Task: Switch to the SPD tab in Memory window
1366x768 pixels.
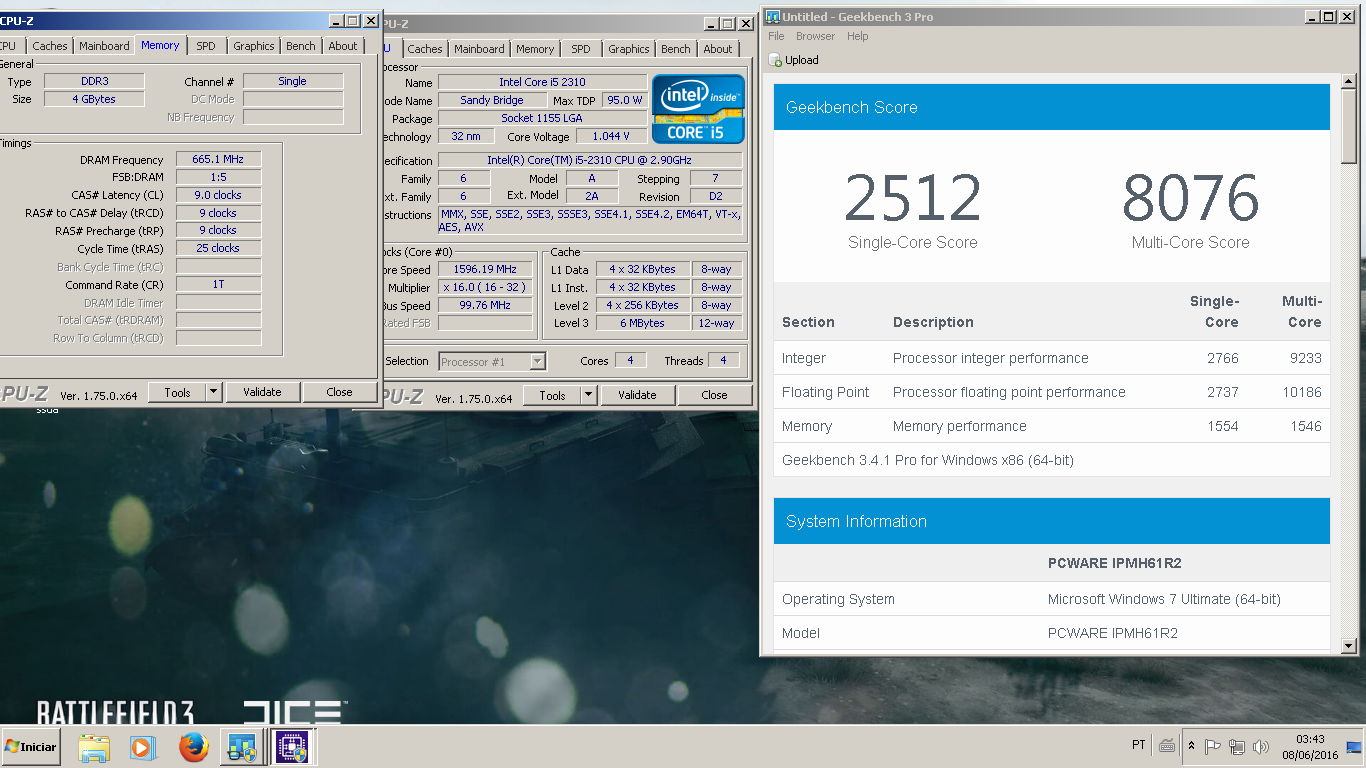Action: pos(205,46)
